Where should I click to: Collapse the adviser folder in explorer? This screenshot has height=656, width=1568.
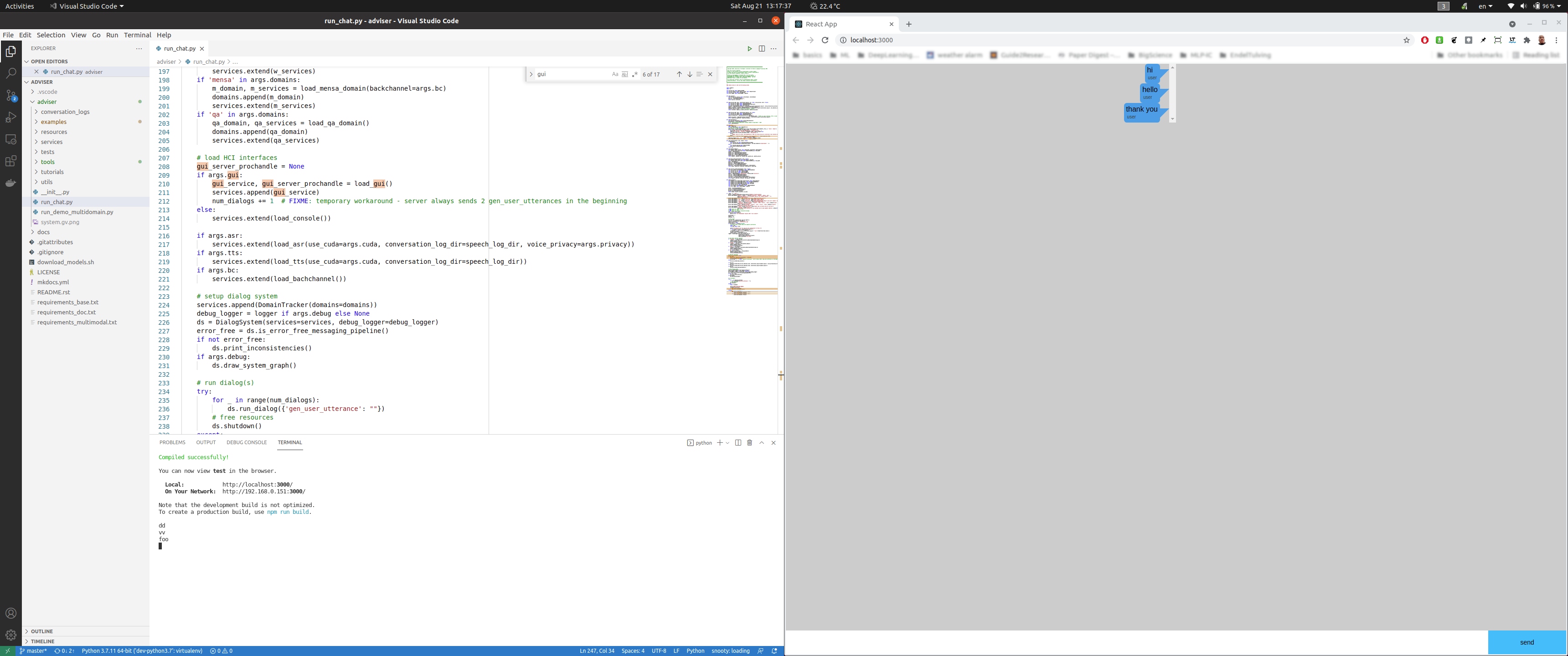tap(85, 102)
